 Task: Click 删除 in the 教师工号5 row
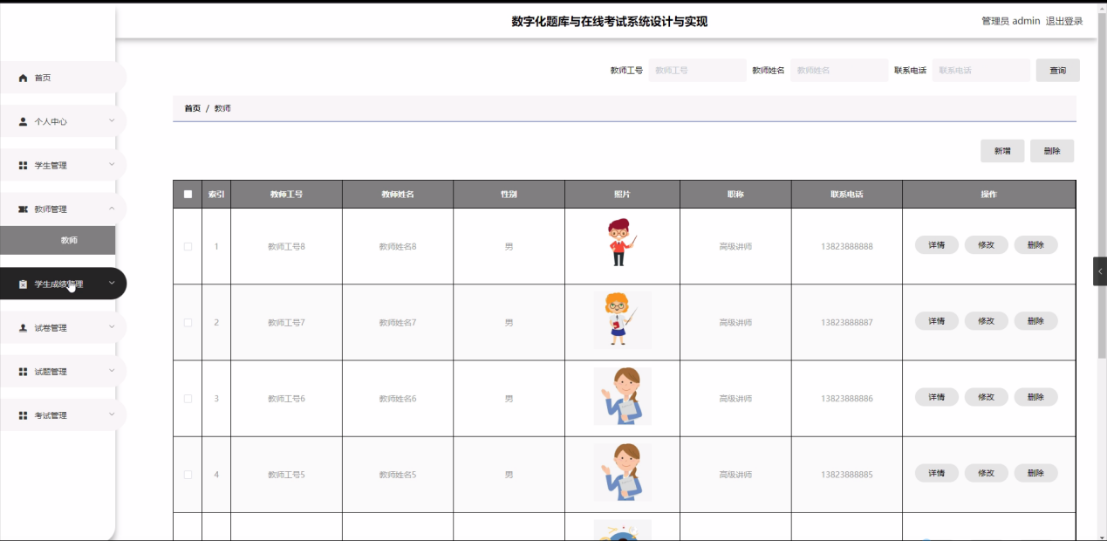pos(1036,473)
